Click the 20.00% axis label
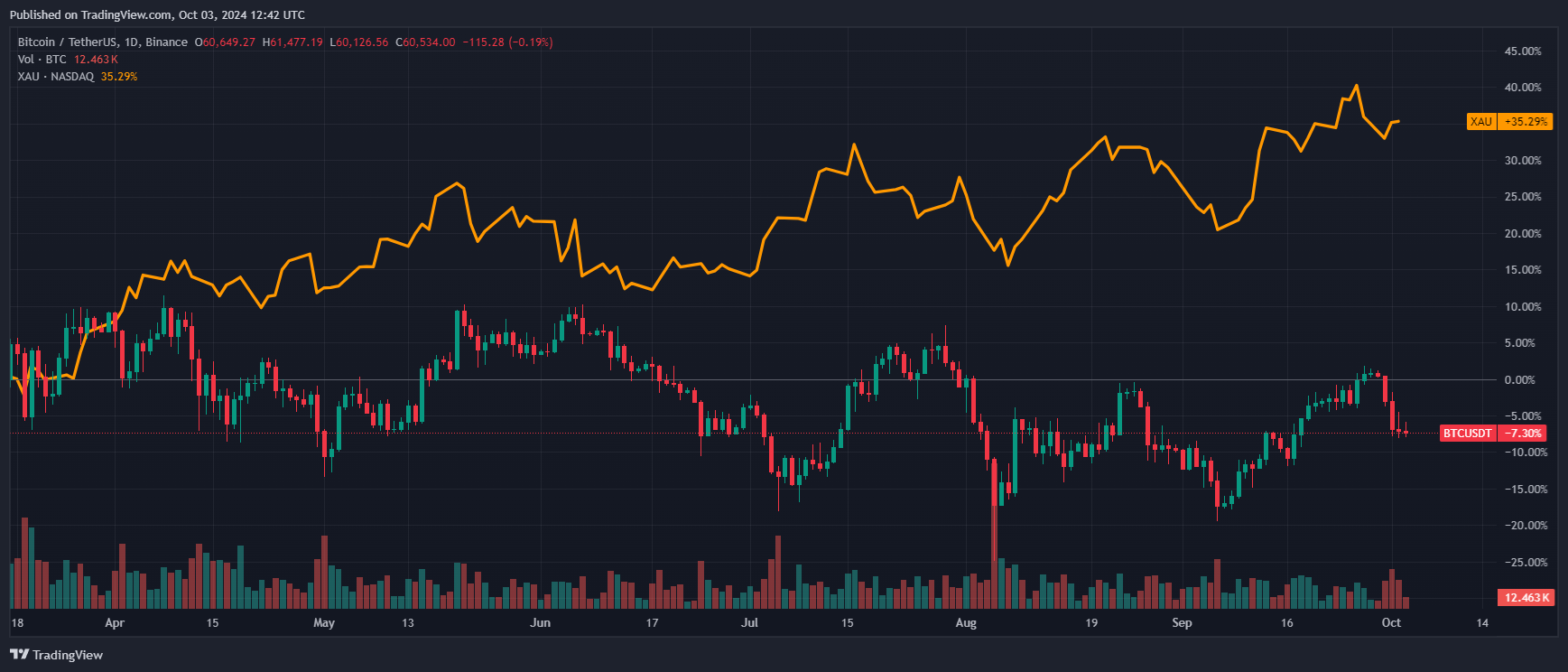Screen dimensions: 1568x672 pos(1523,234)
